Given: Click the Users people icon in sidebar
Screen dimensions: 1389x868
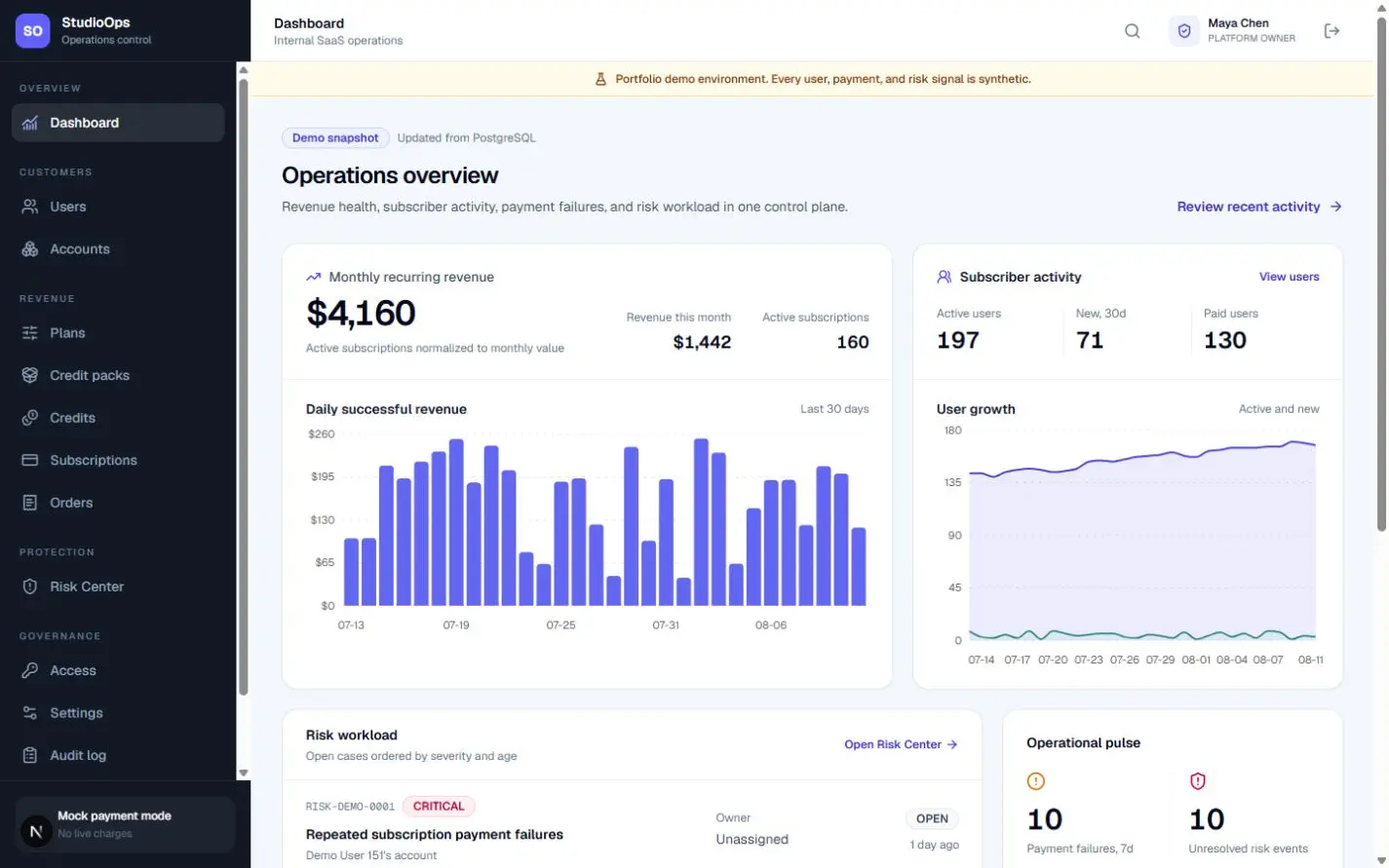Looking at the screenshot, I should coord(30,207).
